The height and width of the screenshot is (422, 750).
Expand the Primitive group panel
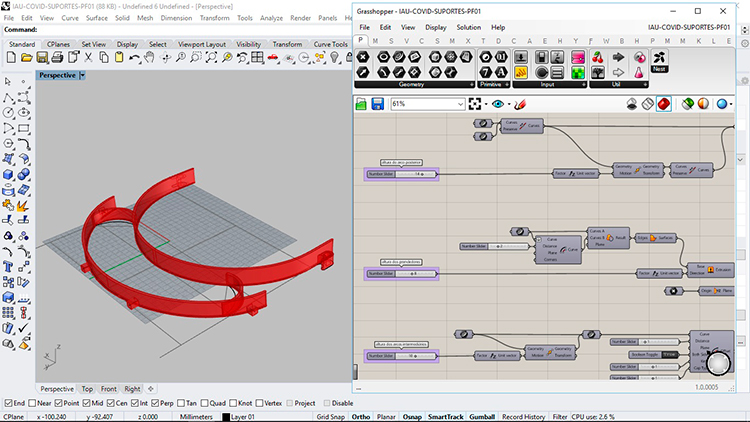(x=507, y=85)
